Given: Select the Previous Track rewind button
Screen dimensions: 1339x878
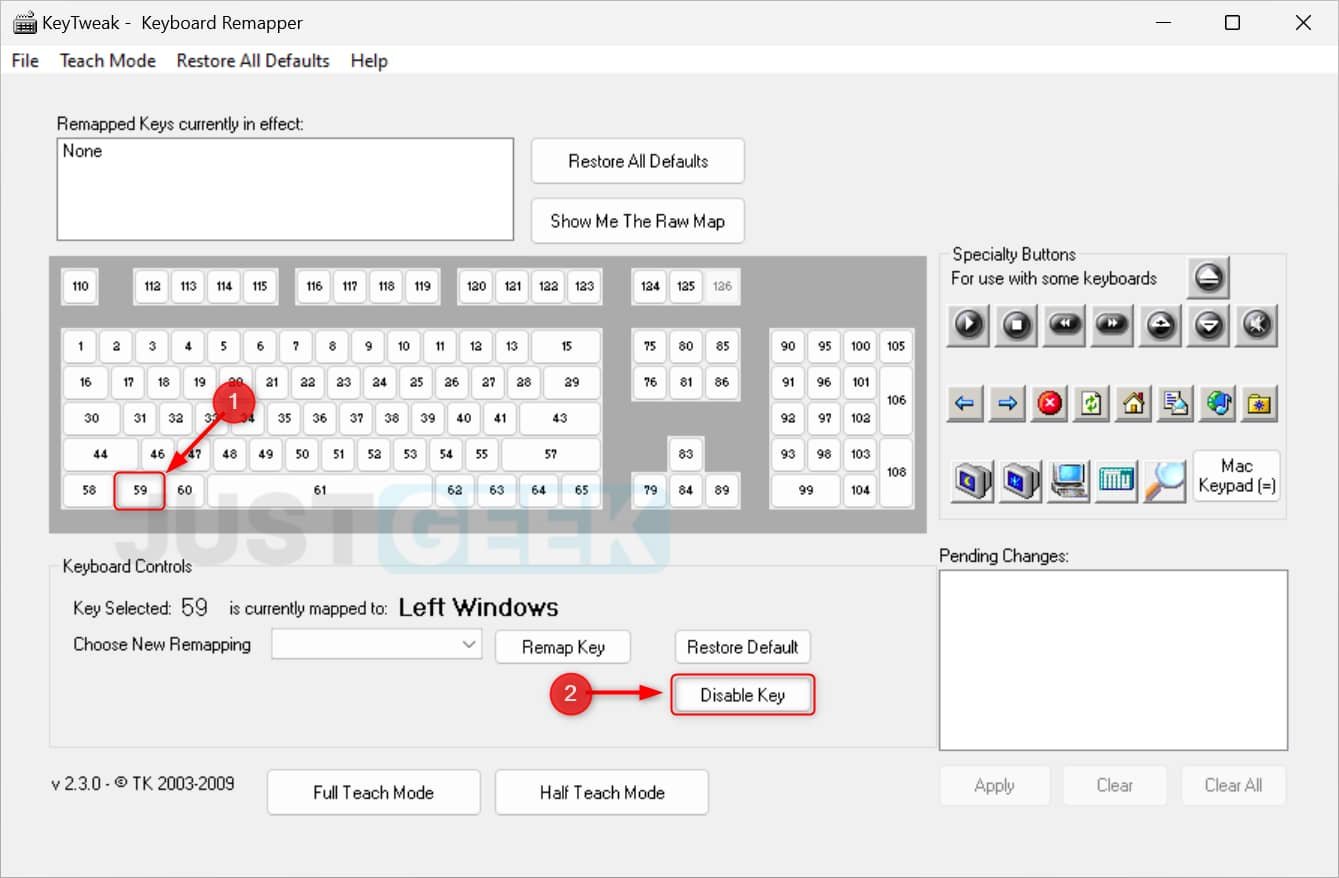Looking at the screenshot, I should click(1064, 326).
